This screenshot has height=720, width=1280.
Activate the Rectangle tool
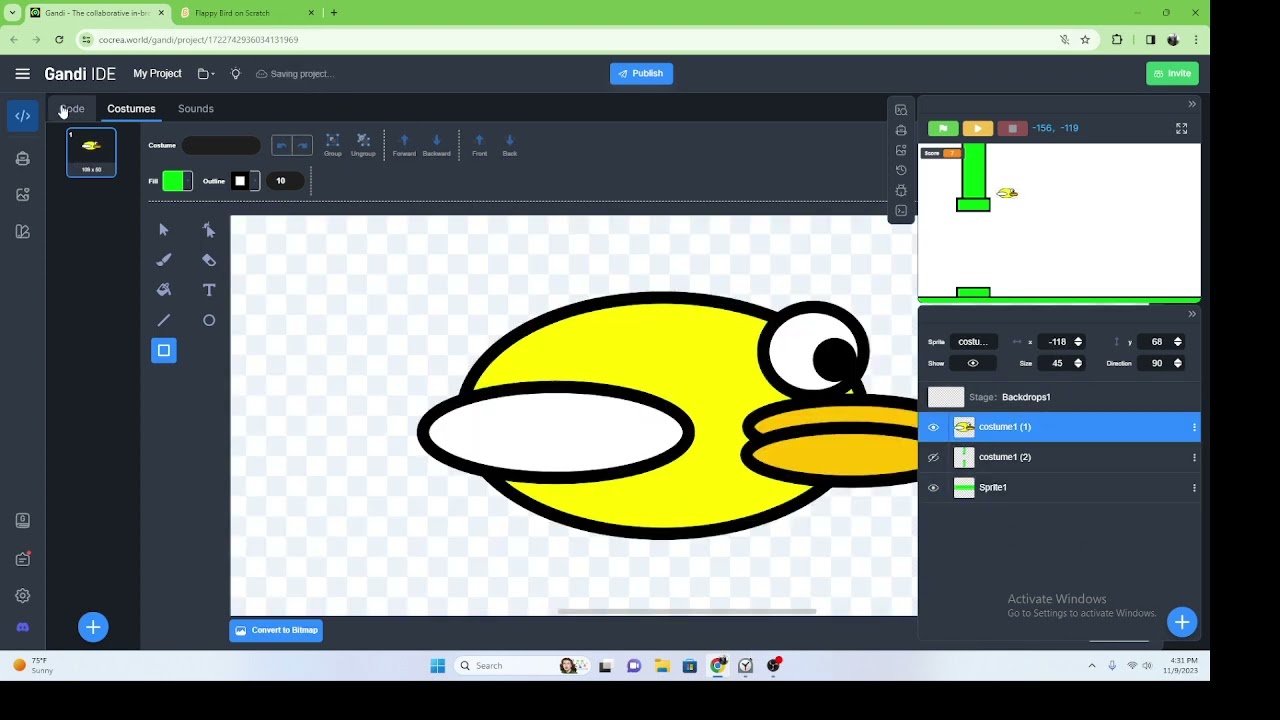coord(164,350)
